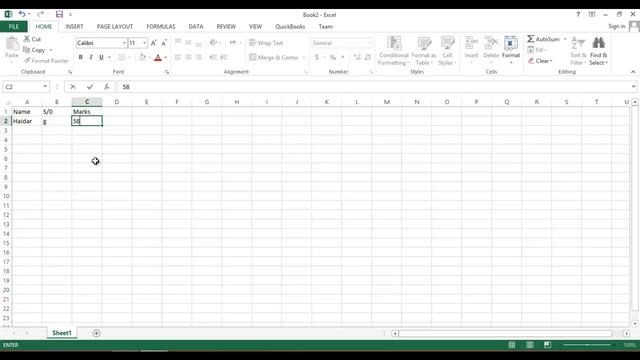Screen dimensions: 640x360
Task: Switch to the VIEW tab
Action: (255, 27)
